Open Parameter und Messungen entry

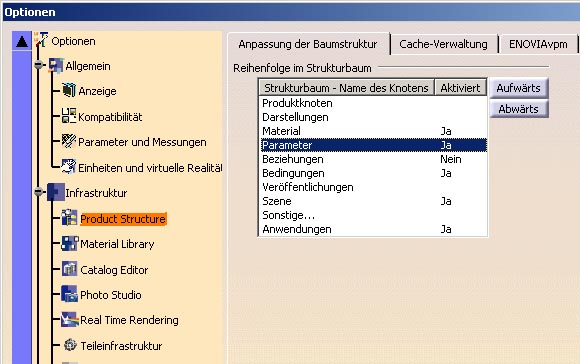(x=142, y=142)
